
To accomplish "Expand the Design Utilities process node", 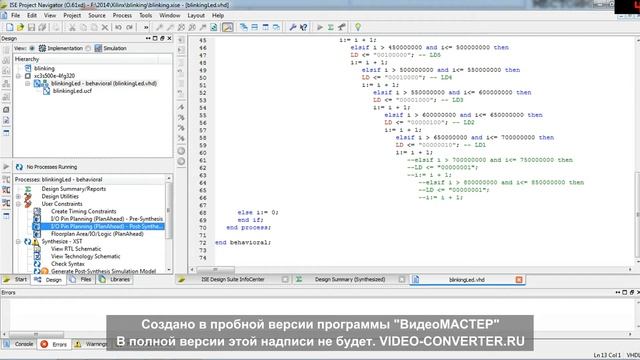I will tap(18, 196).
